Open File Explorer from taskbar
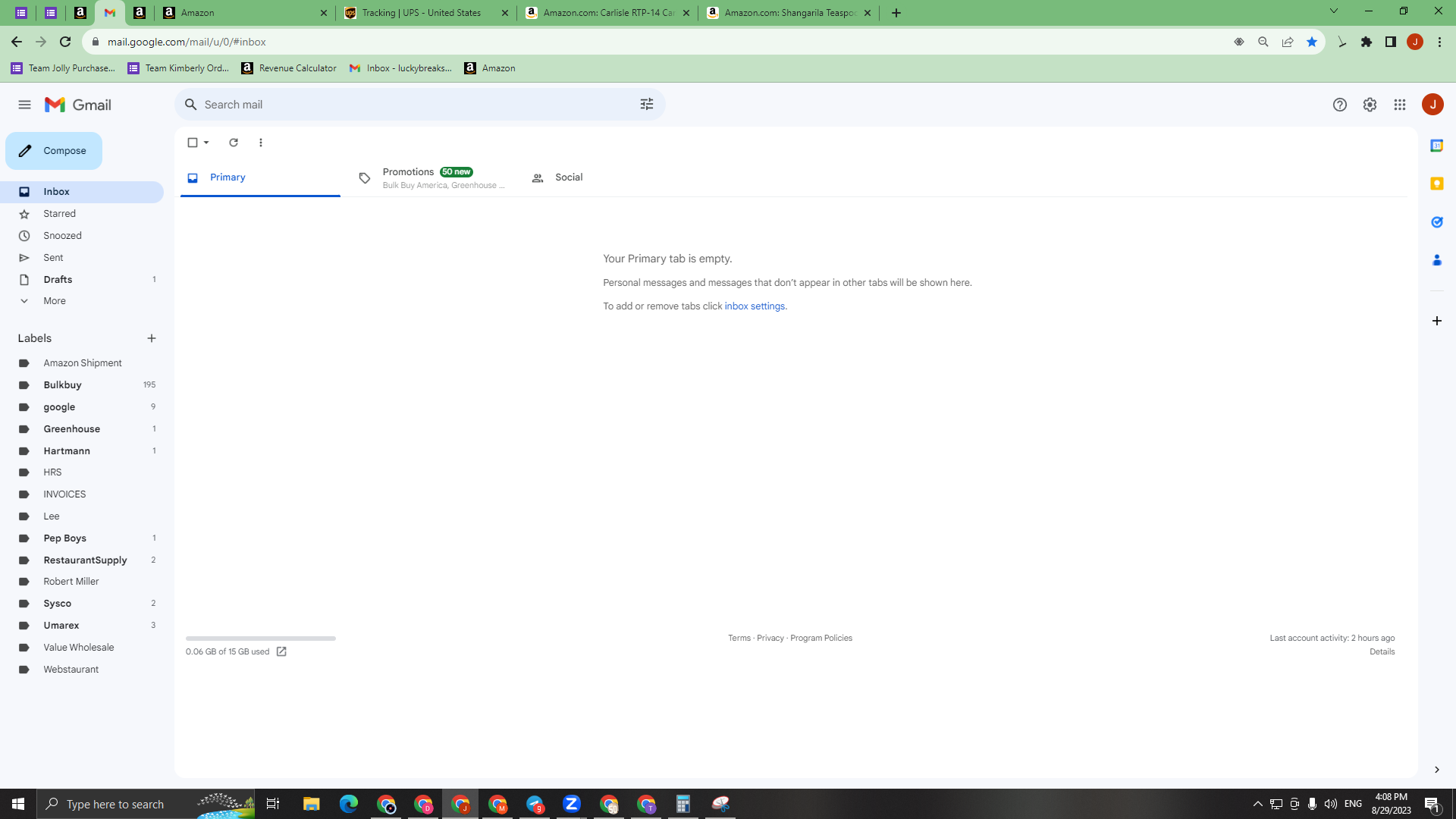1456x819 pixels. coord(312,804)
